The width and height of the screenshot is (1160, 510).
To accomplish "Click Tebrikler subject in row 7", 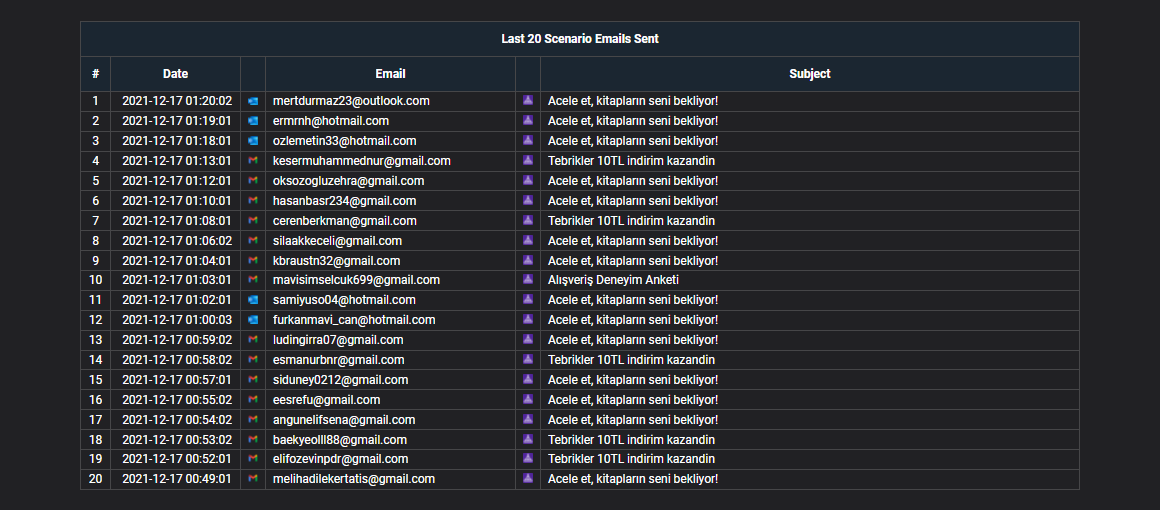I will point(631,221).
